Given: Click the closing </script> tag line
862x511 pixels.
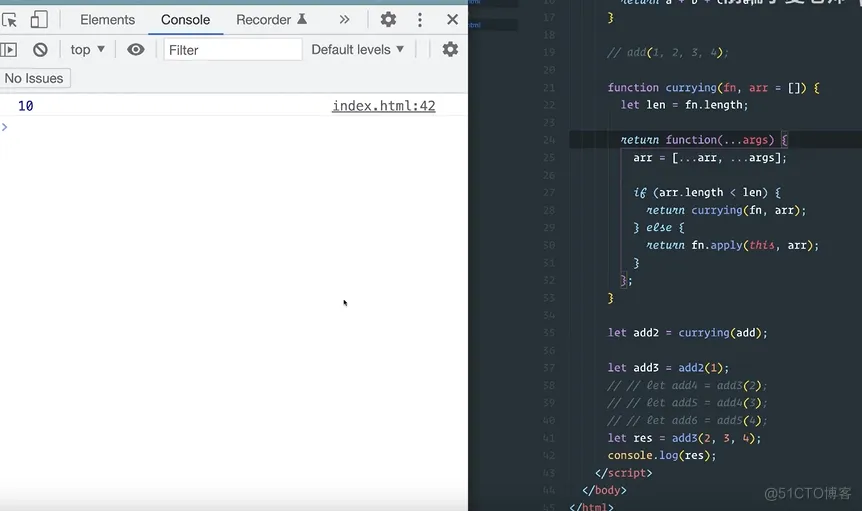Looking at the screenshot, I should point(623,473).
